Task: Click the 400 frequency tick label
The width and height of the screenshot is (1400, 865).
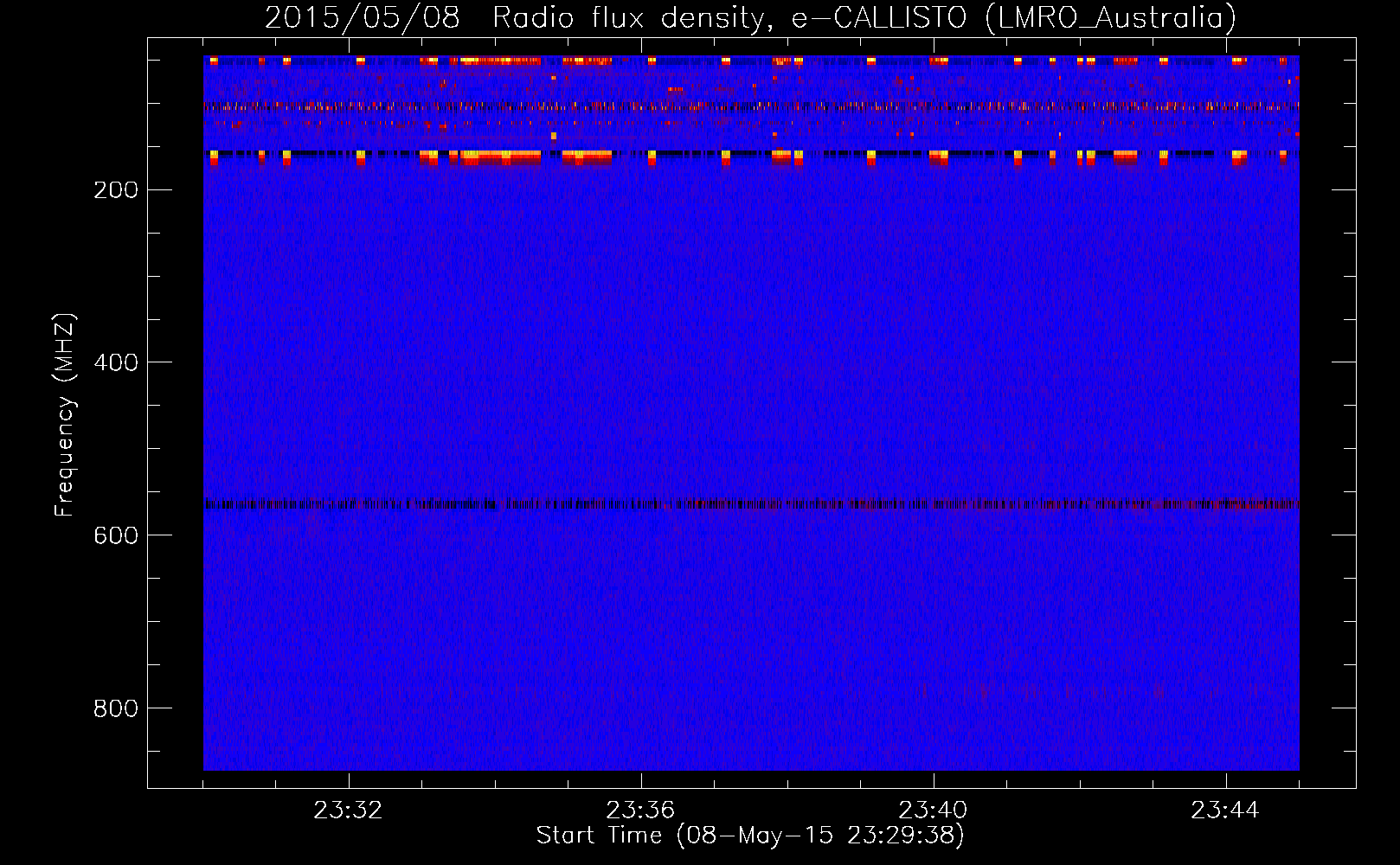Action: pos(116,362)
